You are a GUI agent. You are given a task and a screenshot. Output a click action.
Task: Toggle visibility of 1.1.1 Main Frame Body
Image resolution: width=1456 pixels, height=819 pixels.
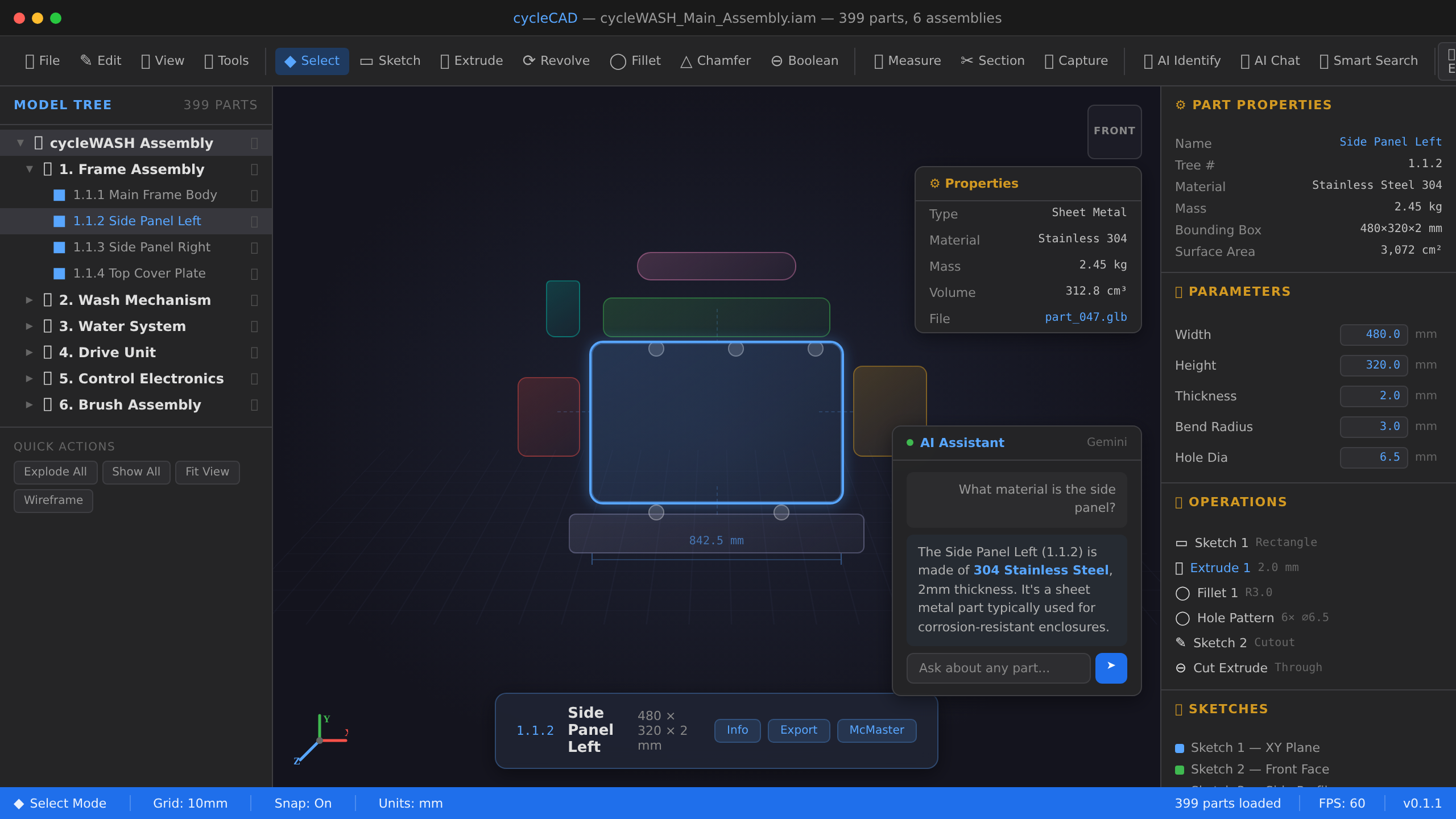pos(254,195)
